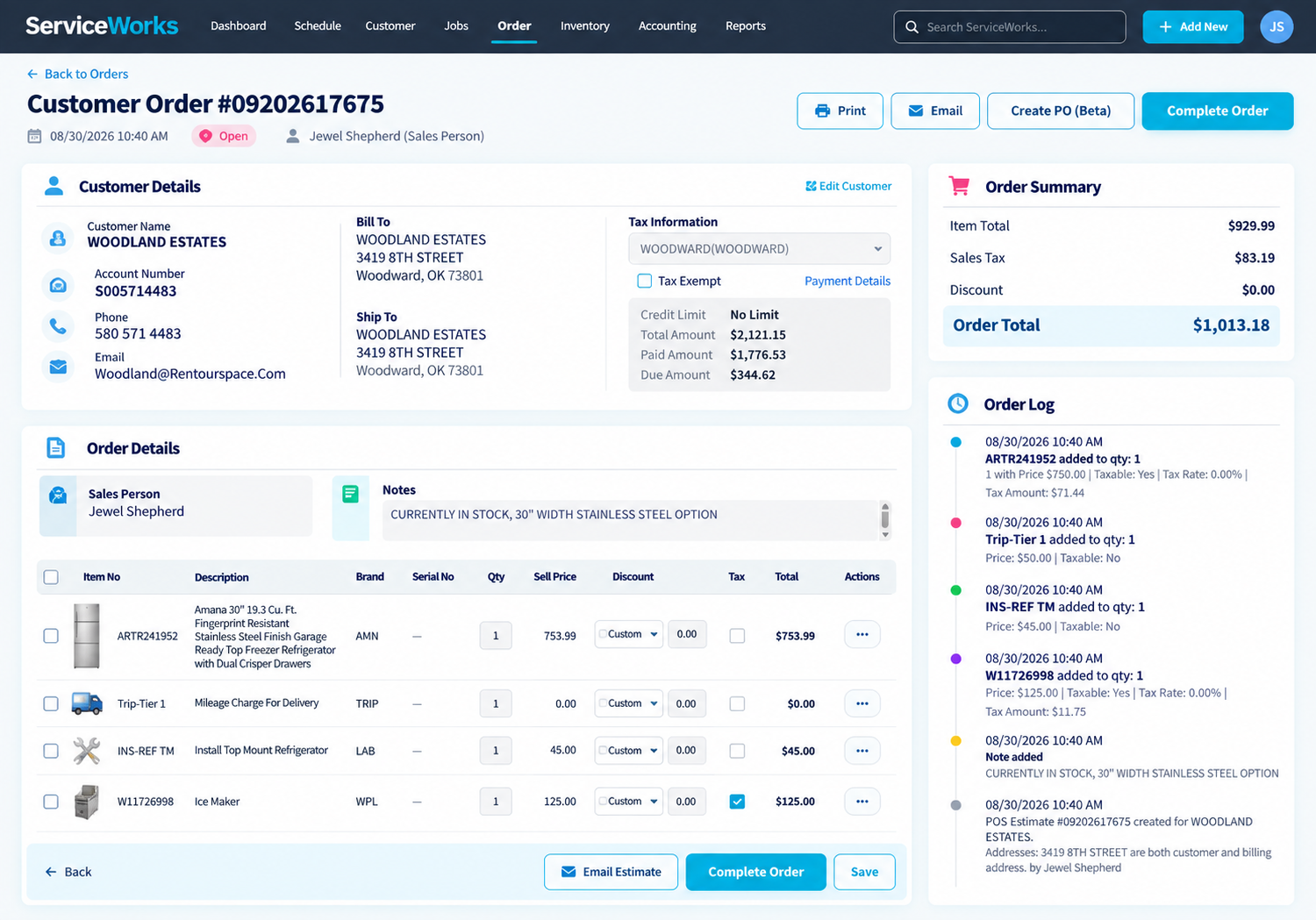Open the Reports nav item
Screen dimensions: 1316x920
(746, 26)
